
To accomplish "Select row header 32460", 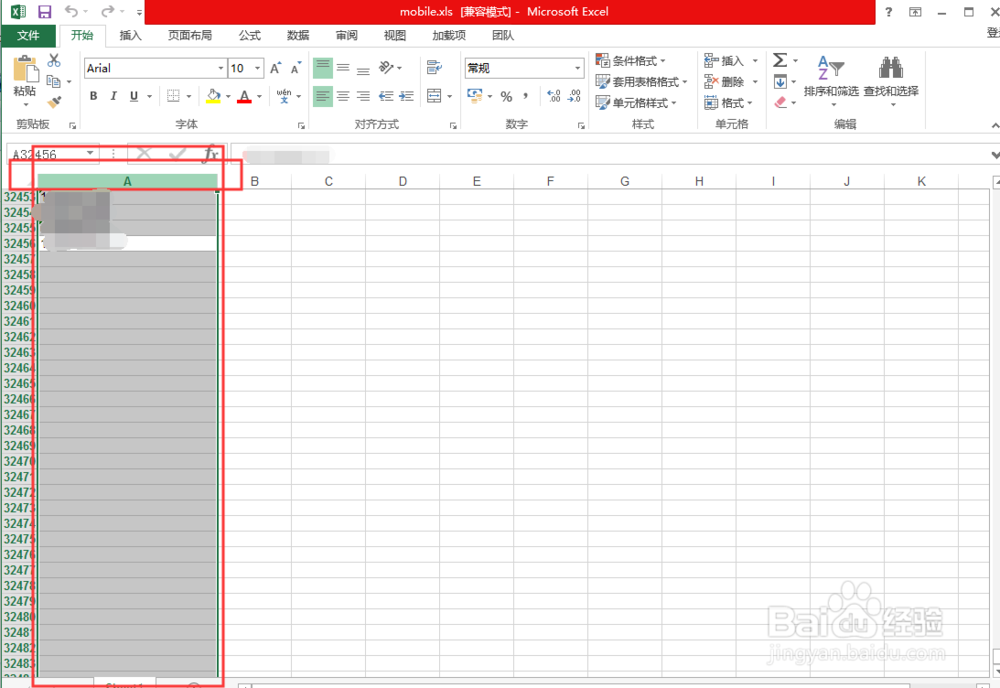I will (18, 305).
